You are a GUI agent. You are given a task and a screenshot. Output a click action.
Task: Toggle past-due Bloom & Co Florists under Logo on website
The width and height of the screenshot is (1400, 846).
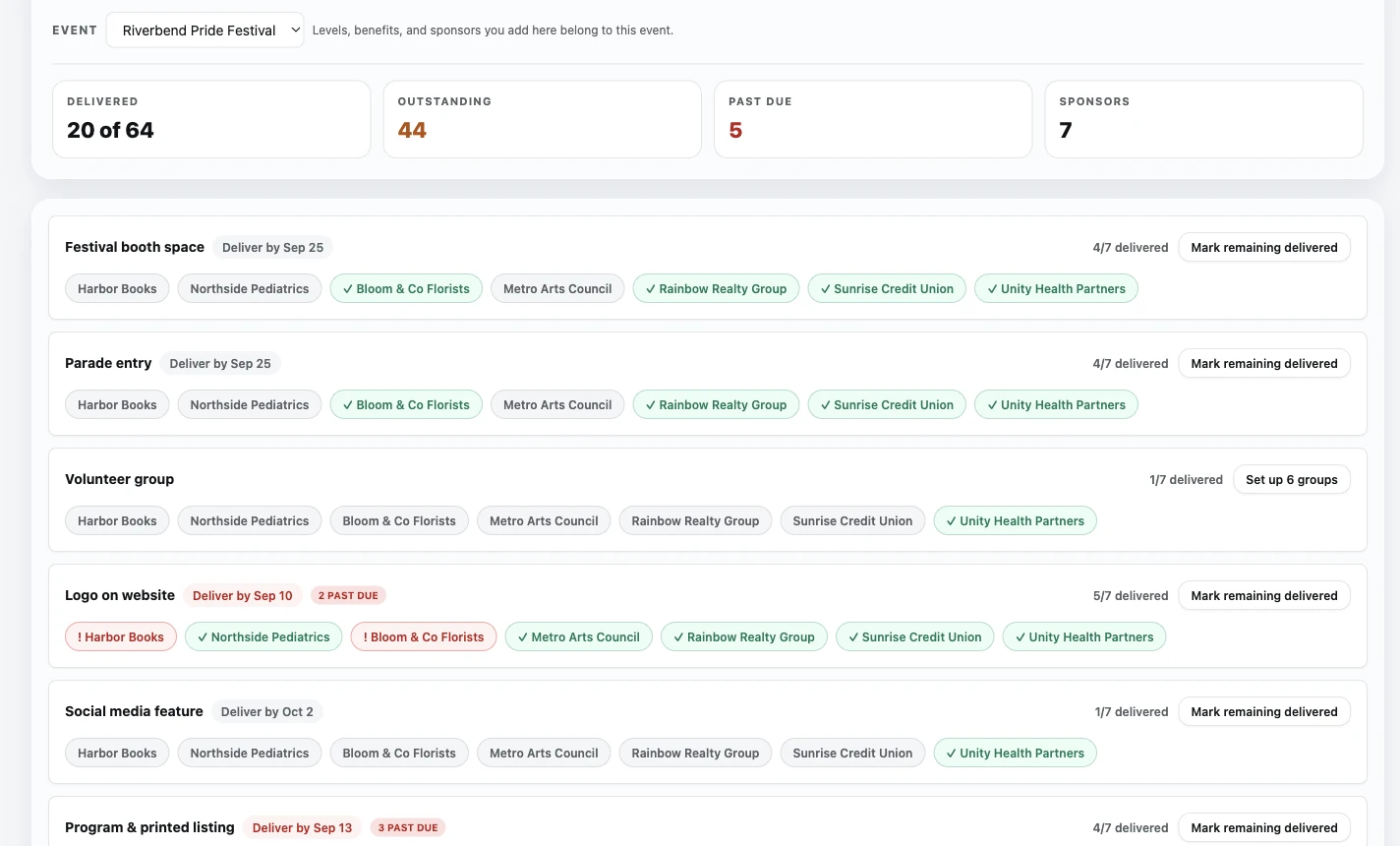pyautogui.click(x=424, y=637)
